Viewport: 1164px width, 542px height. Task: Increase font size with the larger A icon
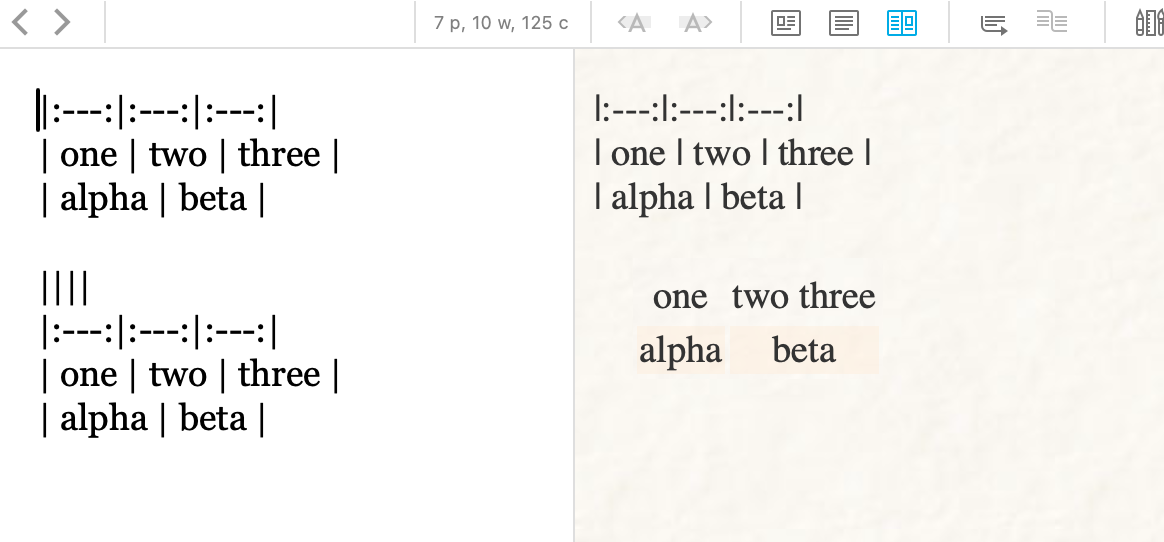(696, 23)
